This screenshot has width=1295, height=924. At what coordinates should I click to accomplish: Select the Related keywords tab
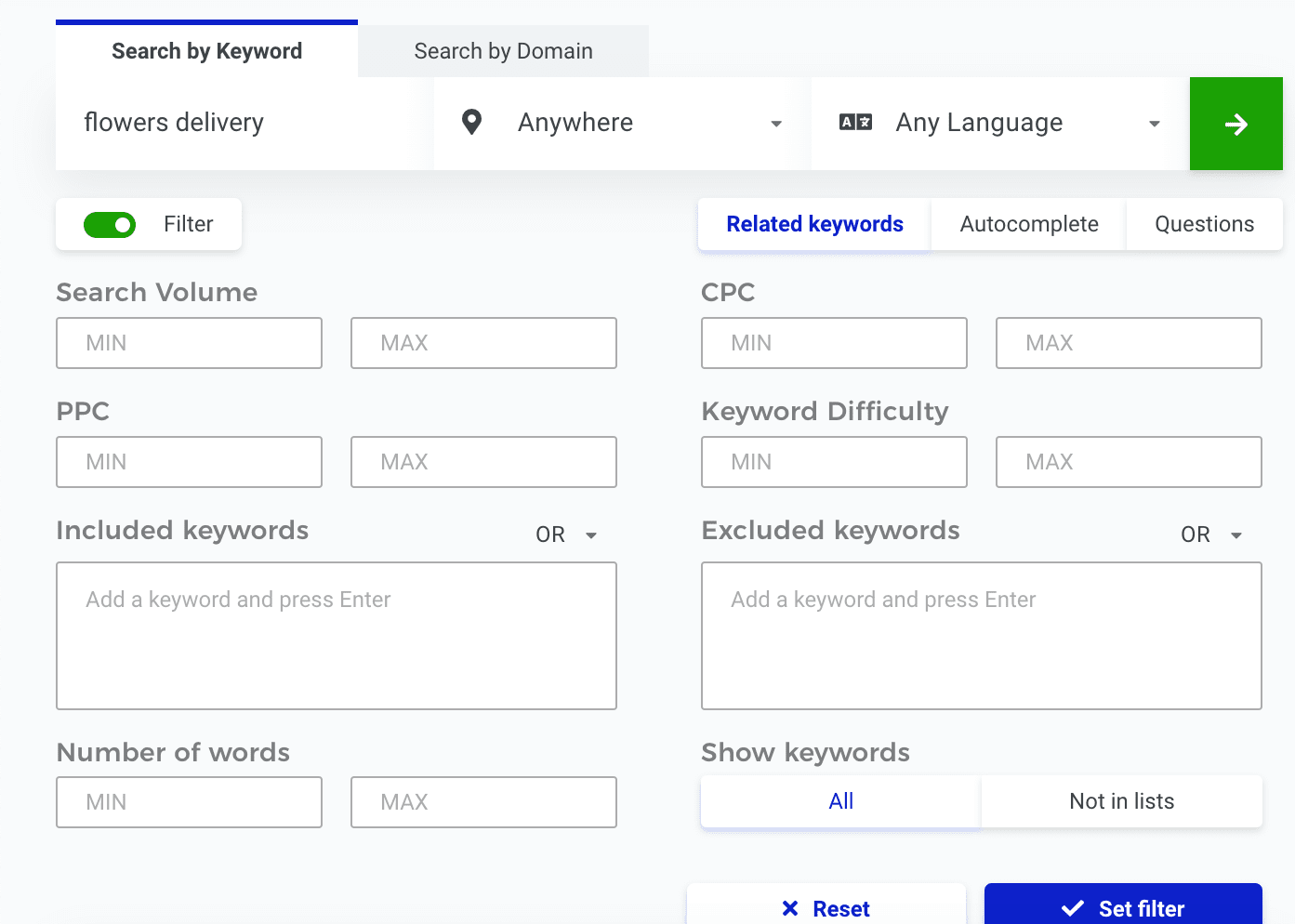(x=814, y=224)
